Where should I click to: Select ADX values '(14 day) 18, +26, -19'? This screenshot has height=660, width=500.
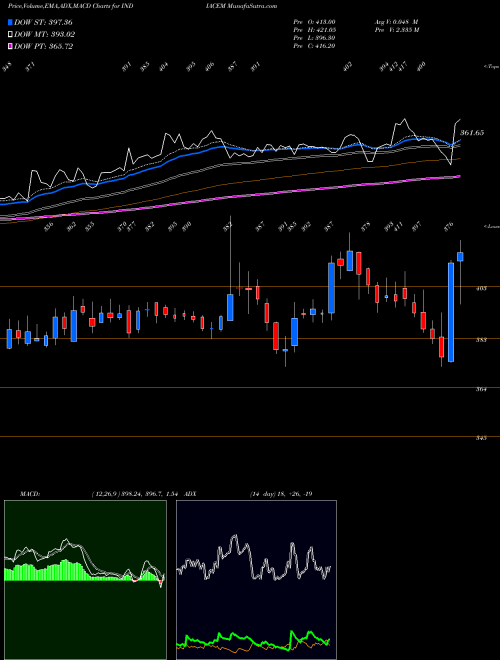pyautogui.click(x=281, y=494)
